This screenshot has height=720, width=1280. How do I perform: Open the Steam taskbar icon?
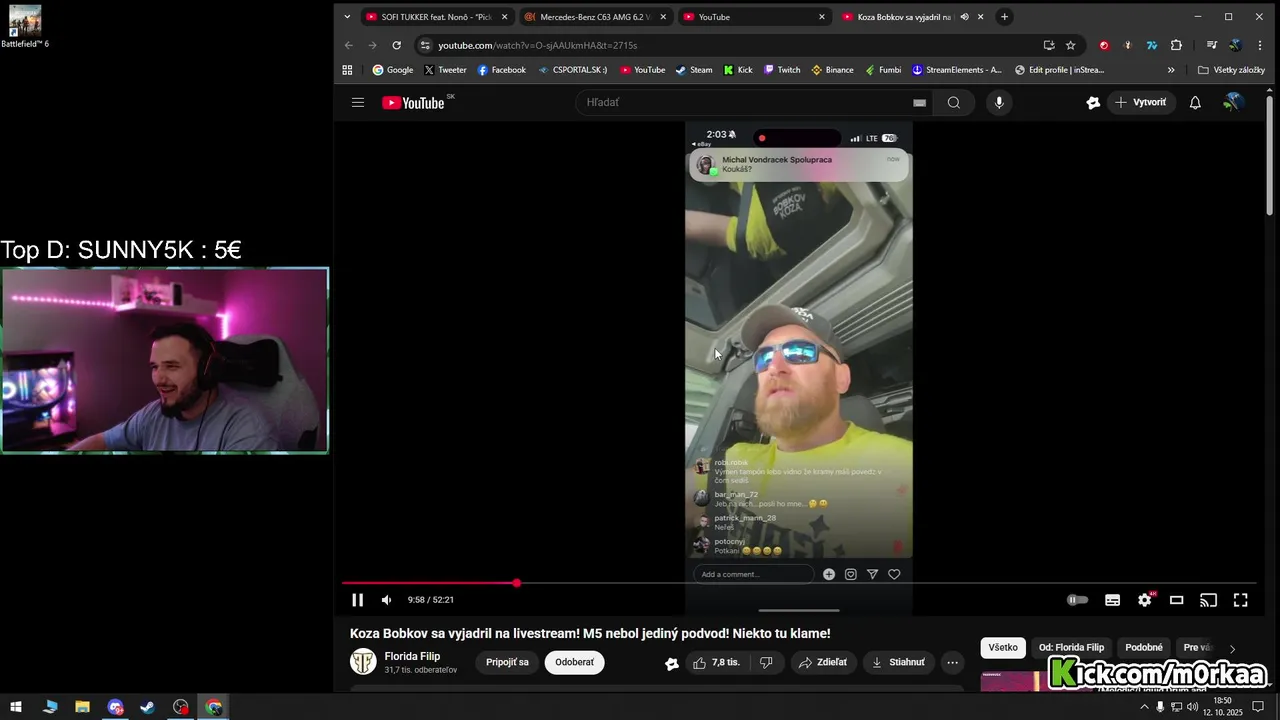(x=147, y=707)
